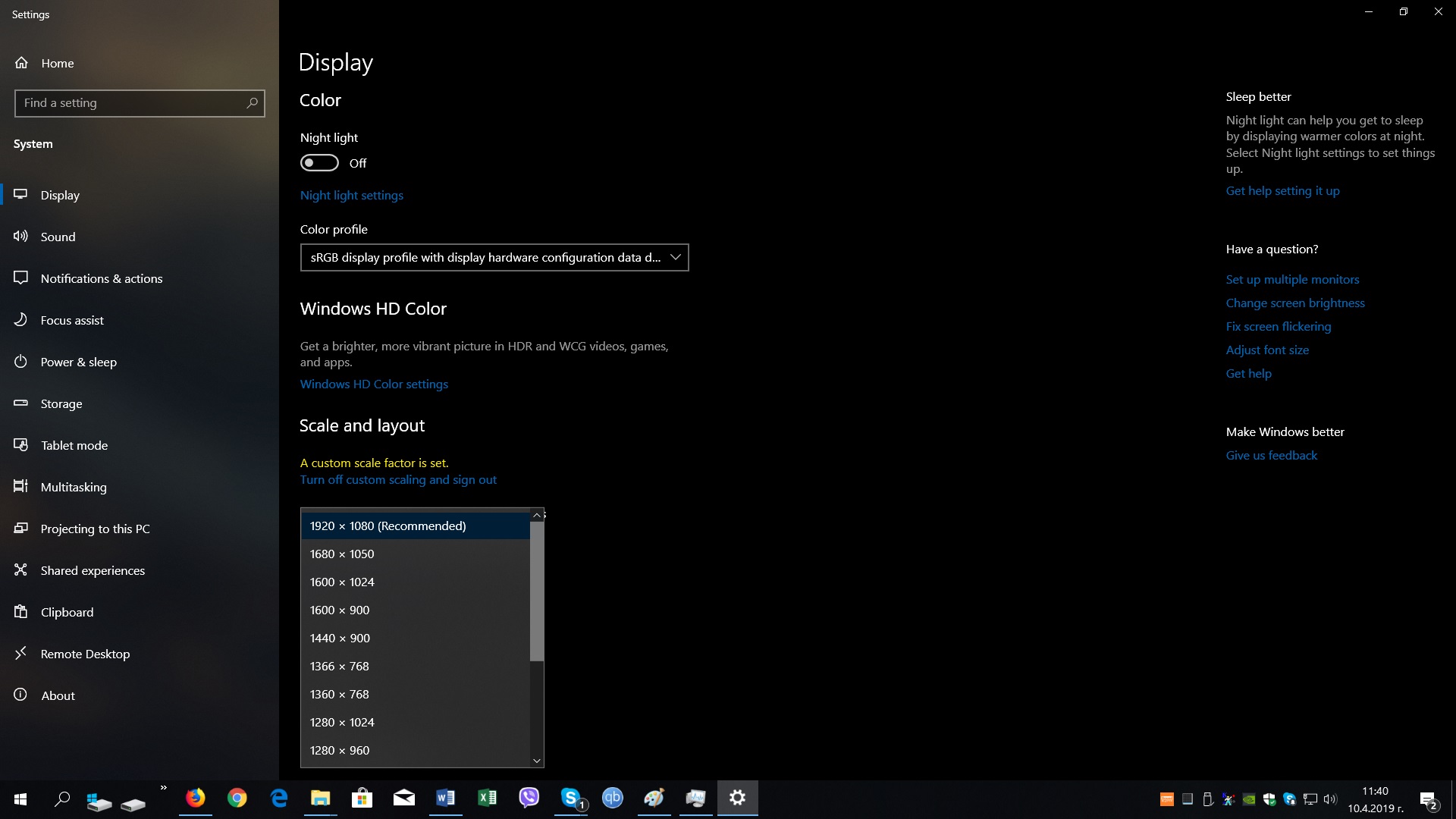
Task: Open the About page
Action: point(58,695)
